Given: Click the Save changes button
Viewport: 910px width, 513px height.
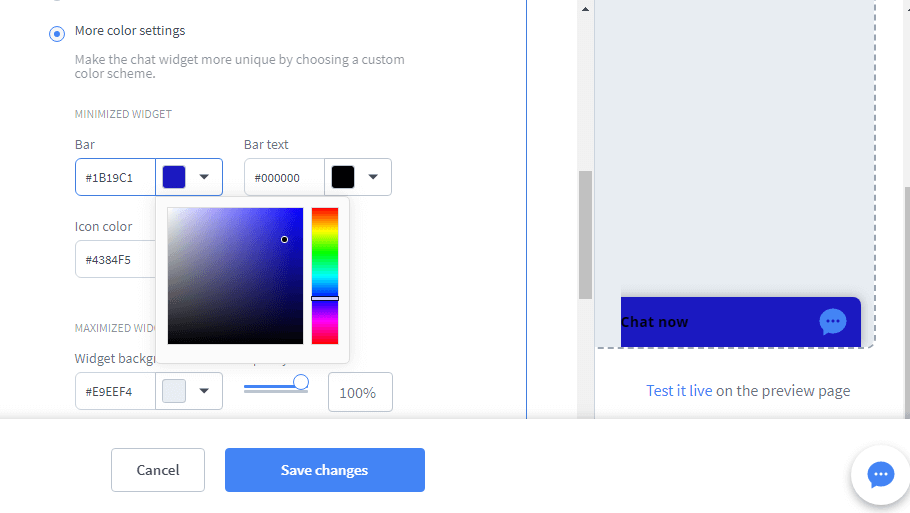Looking at the screenshot, I should click(325, 470).
